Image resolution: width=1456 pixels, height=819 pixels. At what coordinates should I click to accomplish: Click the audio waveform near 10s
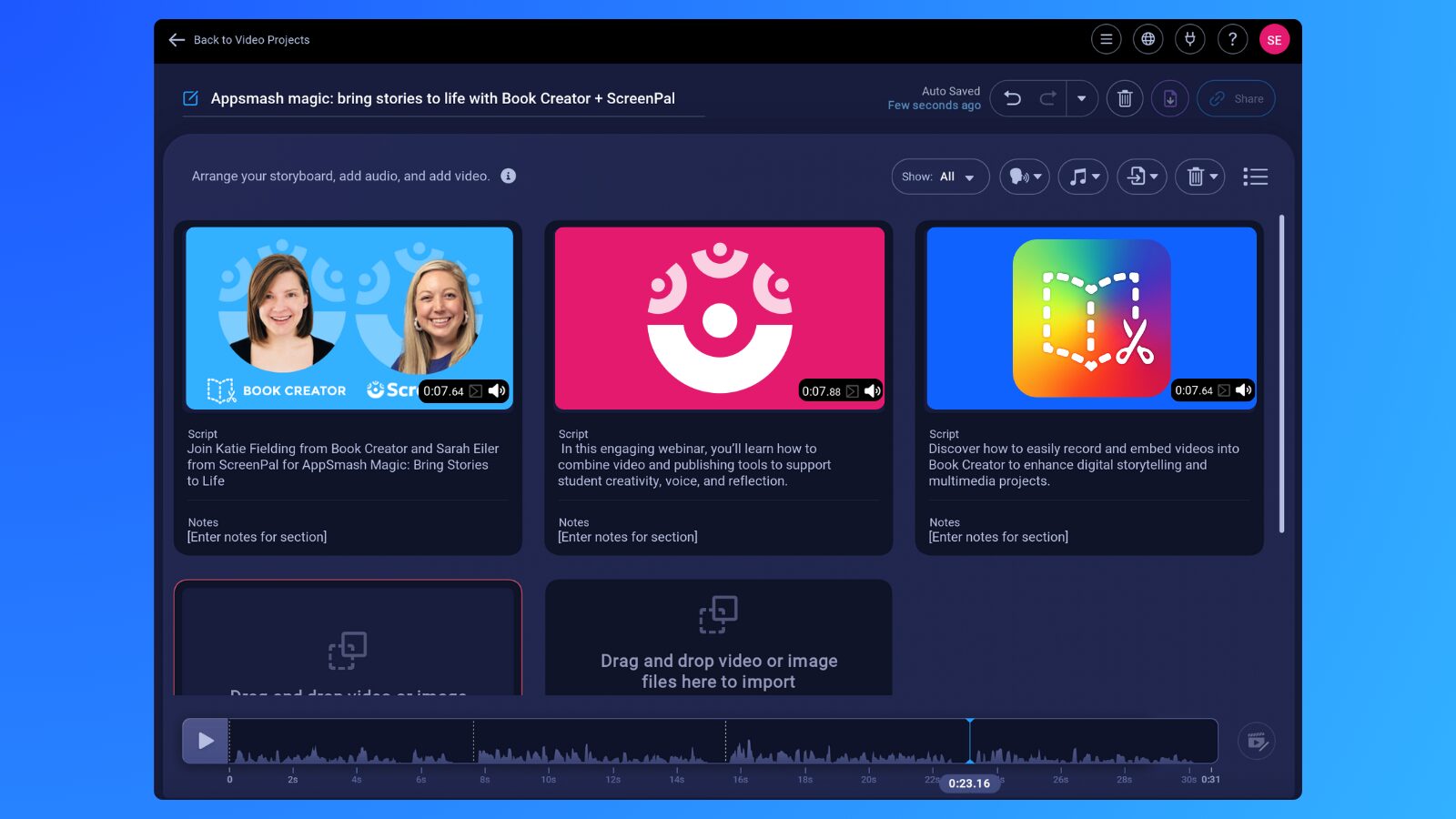549,753
